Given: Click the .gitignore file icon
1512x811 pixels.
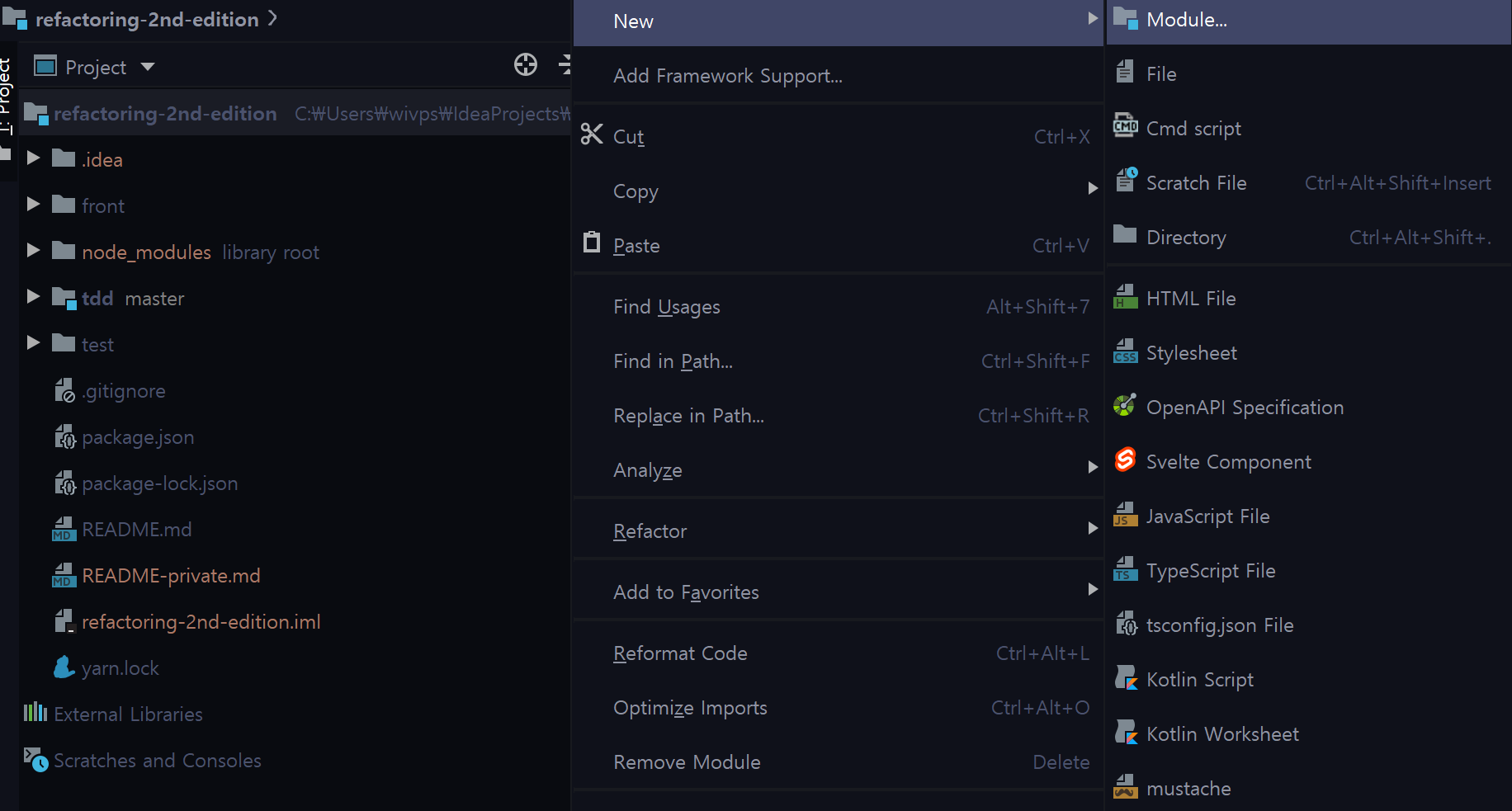Looking at the screenshot, I should click(64, 389).
